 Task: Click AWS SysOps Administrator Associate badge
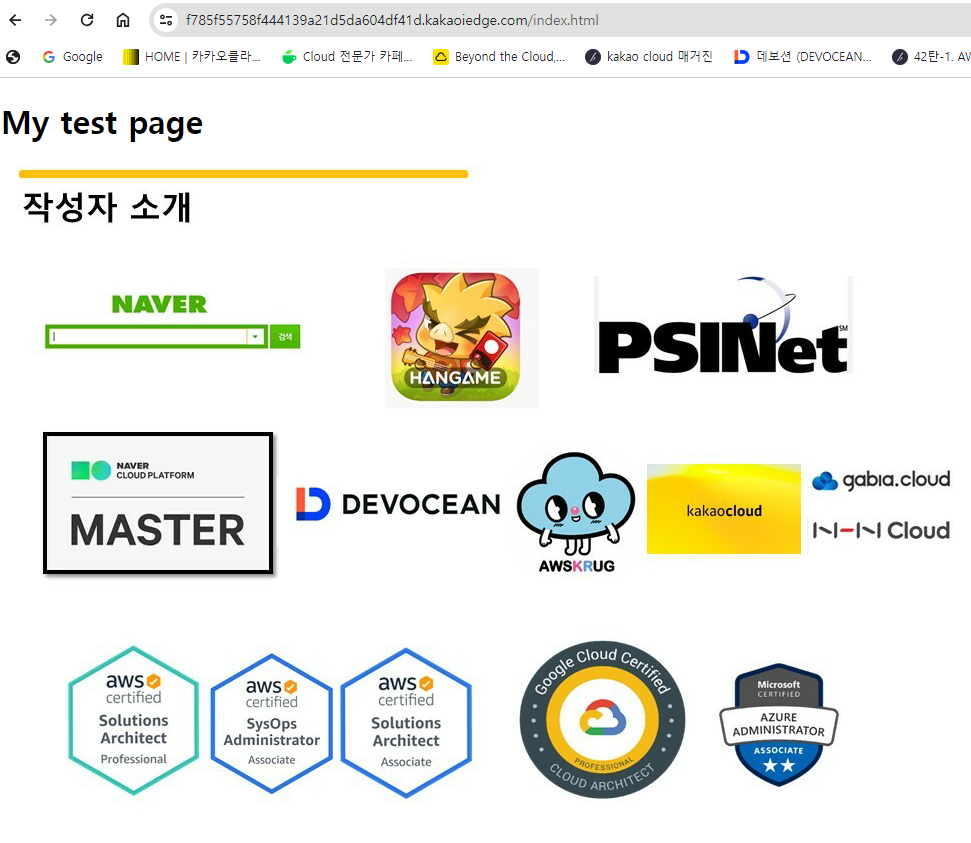[272, 723]
